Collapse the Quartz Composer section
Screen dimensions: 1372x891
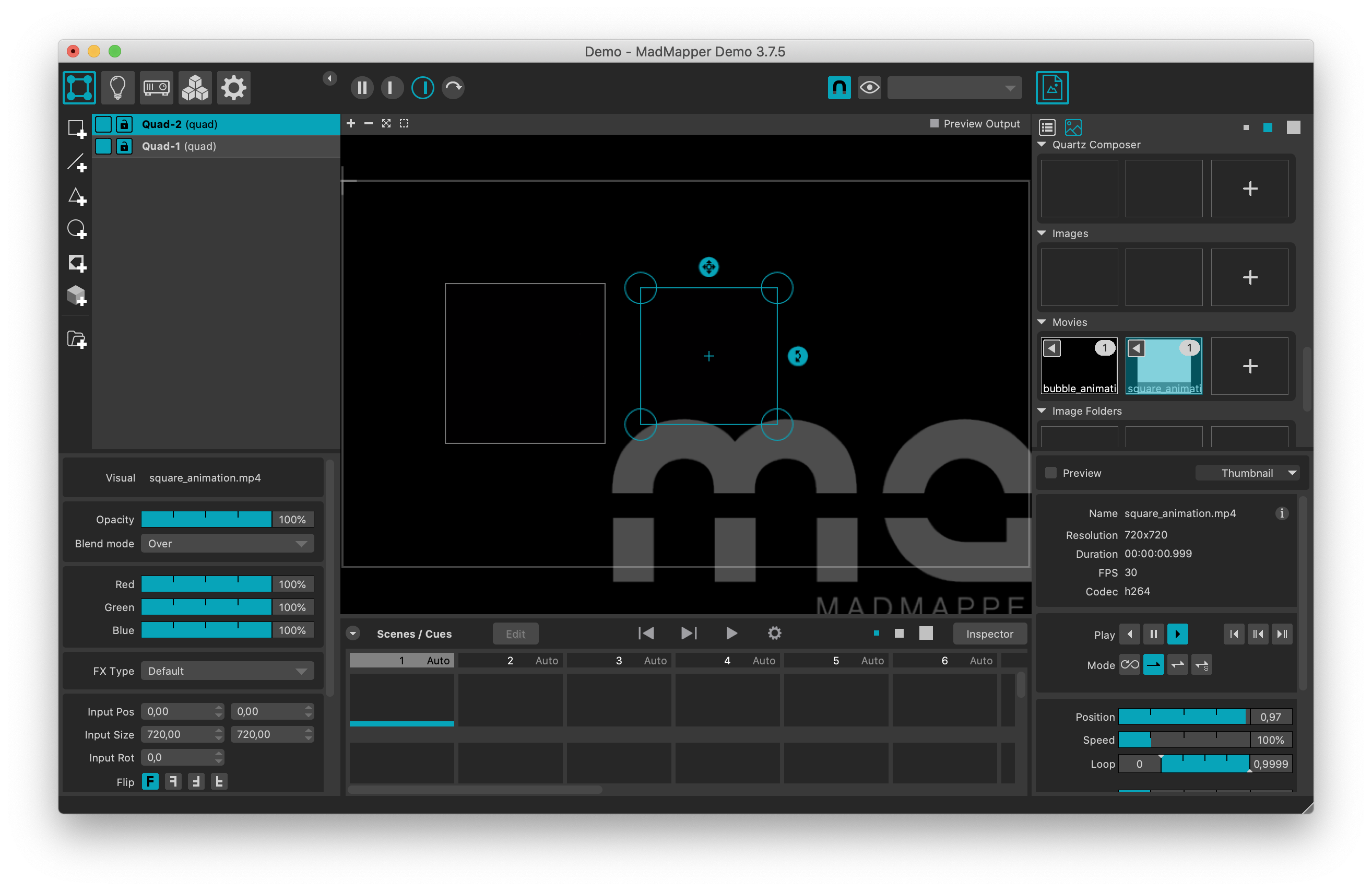pos(1042,144)
